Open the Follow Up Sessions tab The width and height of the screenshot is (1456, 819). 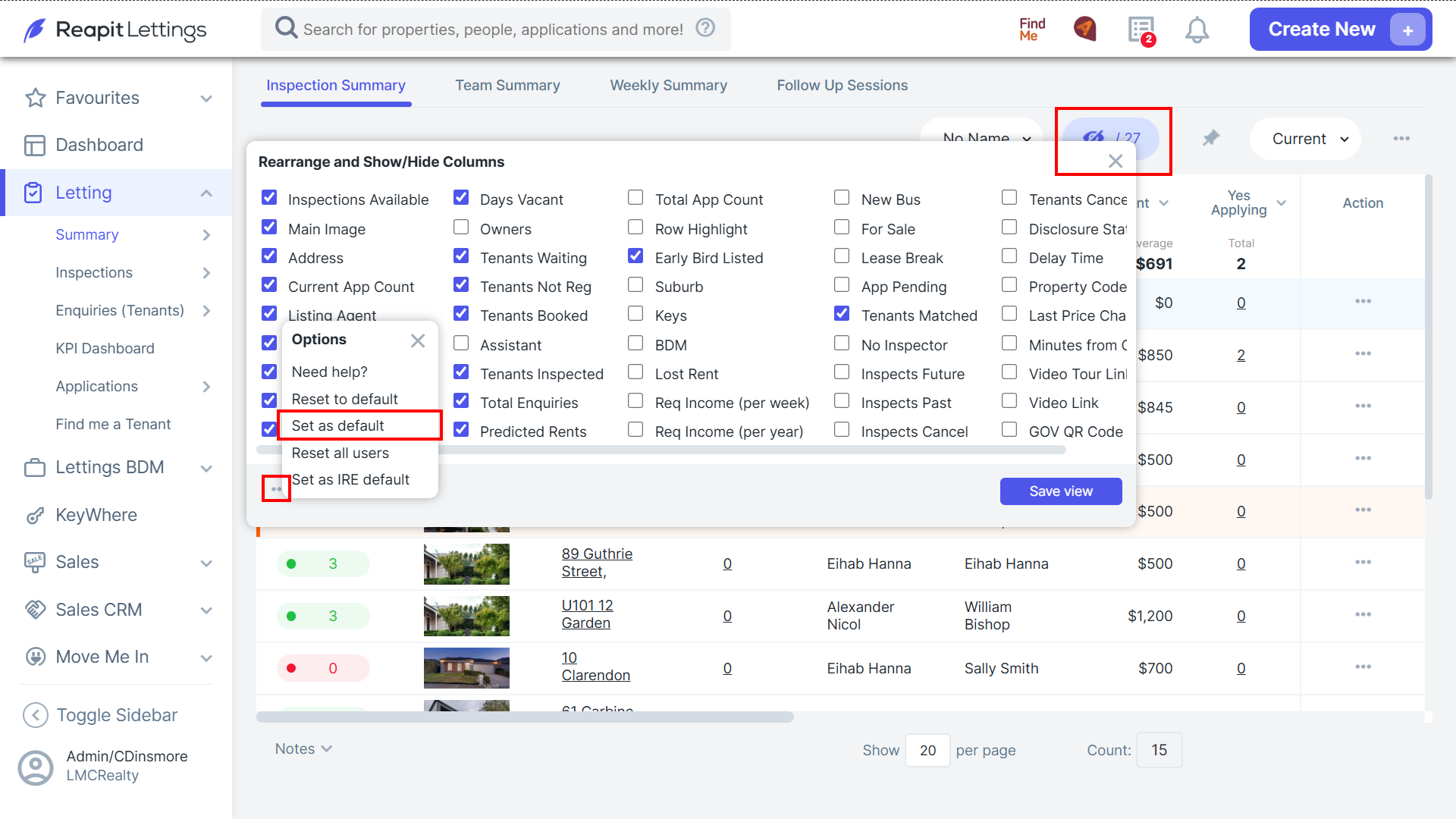point(842,85)
